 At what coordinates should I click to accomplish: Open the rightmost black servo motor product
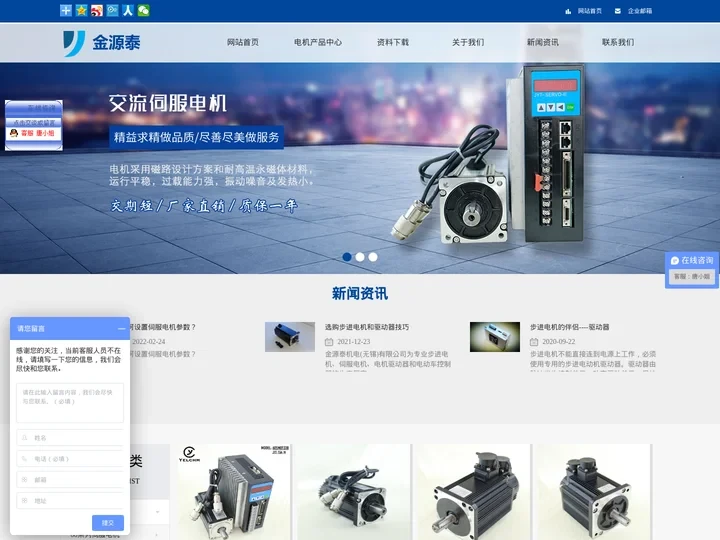pos(593,492)
